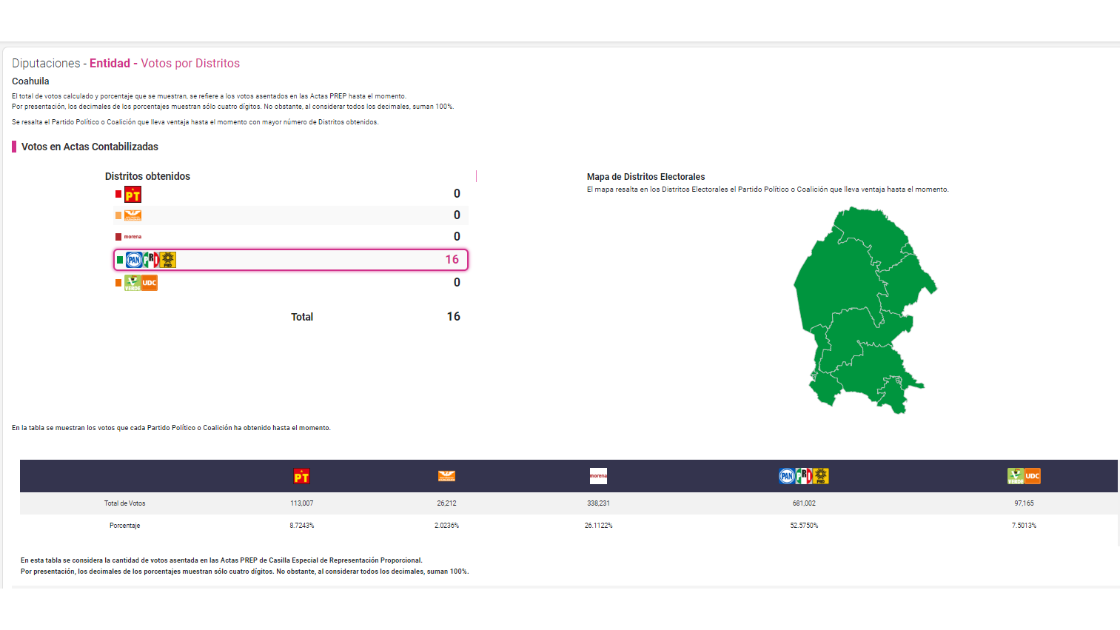Click the Entidad breadcrumb in page title
1120x630 pixels.
[109, 63]
